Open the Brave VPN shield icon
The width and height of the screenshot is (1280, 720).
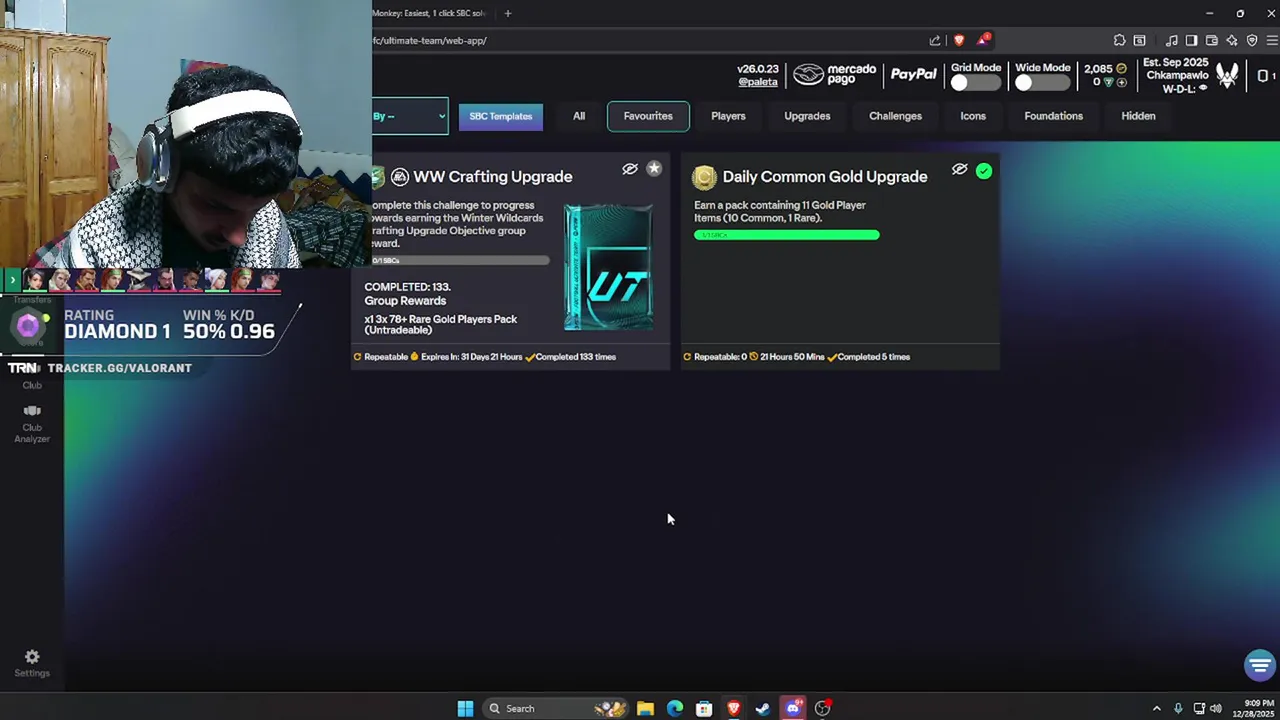(x=1251, y=40)
